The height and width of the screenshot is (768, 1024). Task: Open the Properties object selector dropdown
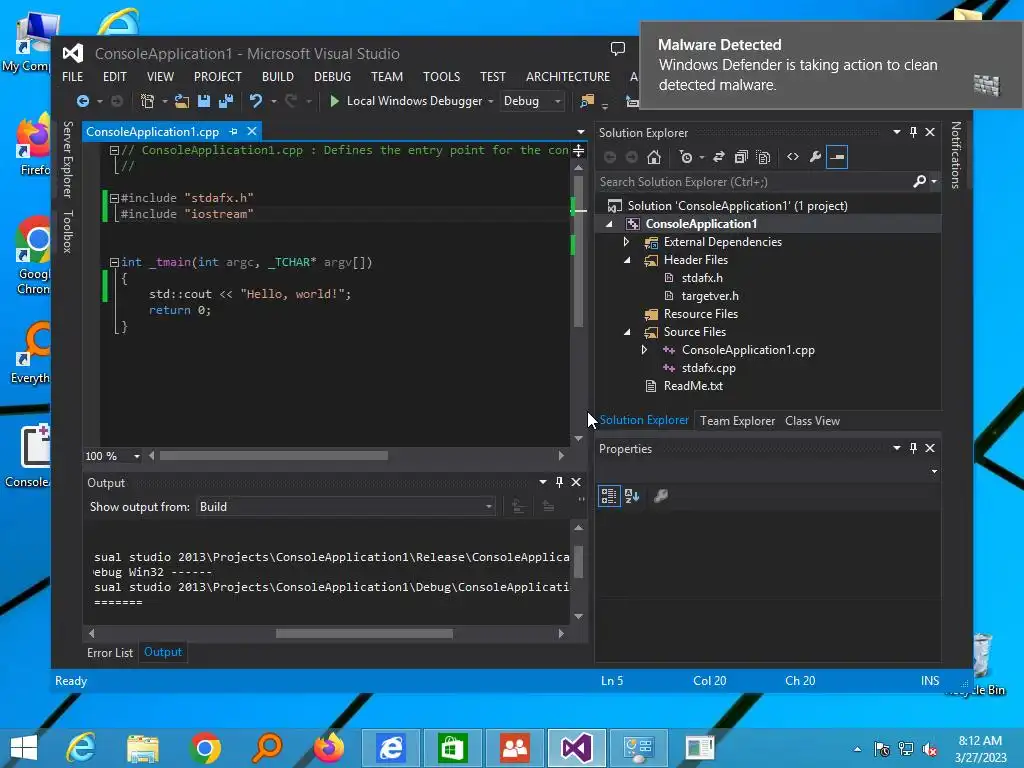click(x=934, y=472)
